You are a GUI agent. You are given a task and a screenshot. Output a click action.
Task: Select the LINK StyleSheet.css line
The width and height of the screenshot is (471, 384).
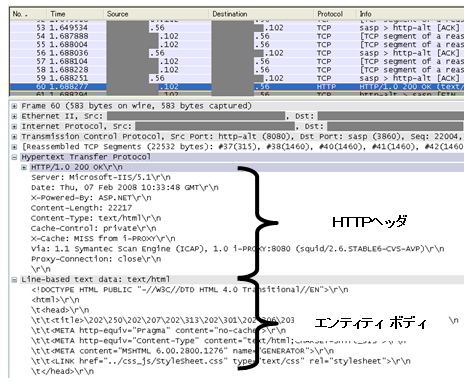pos(221,361)
